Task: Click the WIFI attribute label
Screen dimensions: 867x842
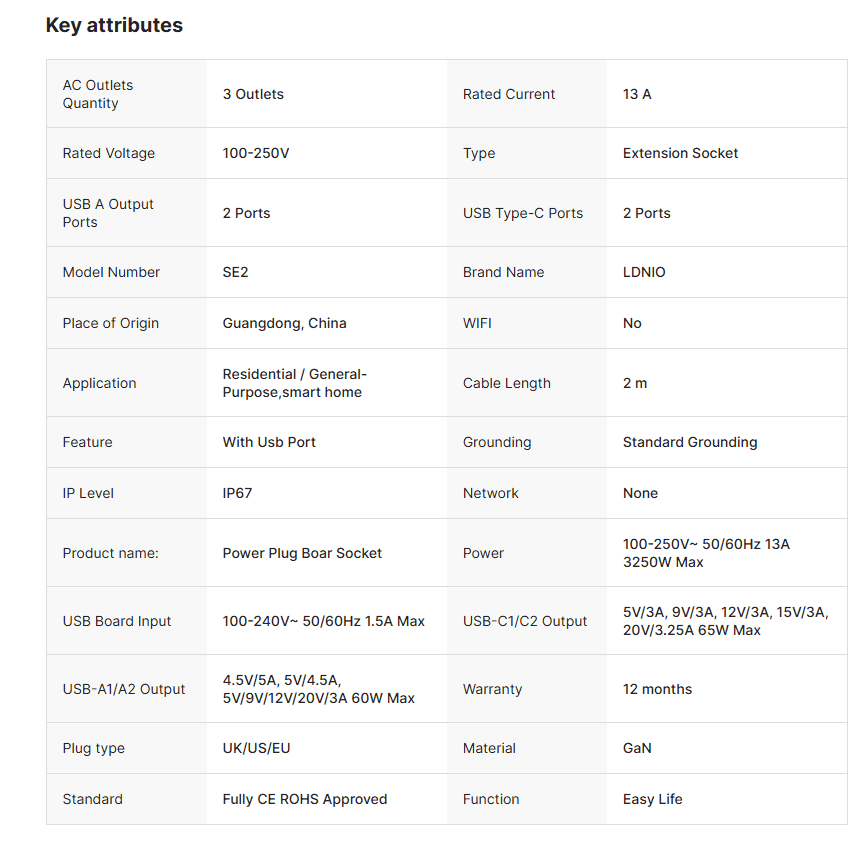Action: [x=477, y=323]
